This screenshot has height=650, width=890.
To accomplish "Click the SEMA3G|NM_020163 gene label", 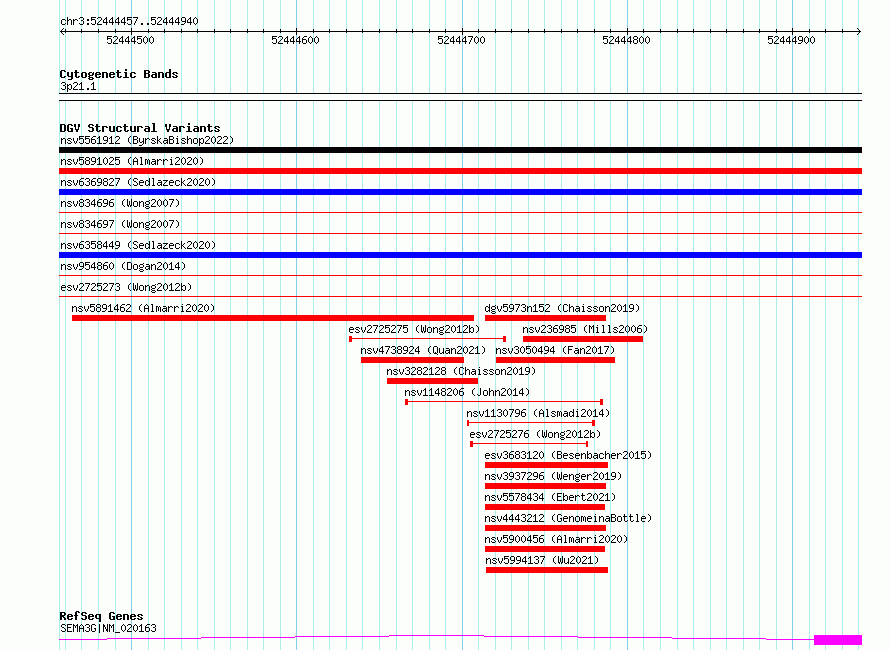I will coord(108,628).
